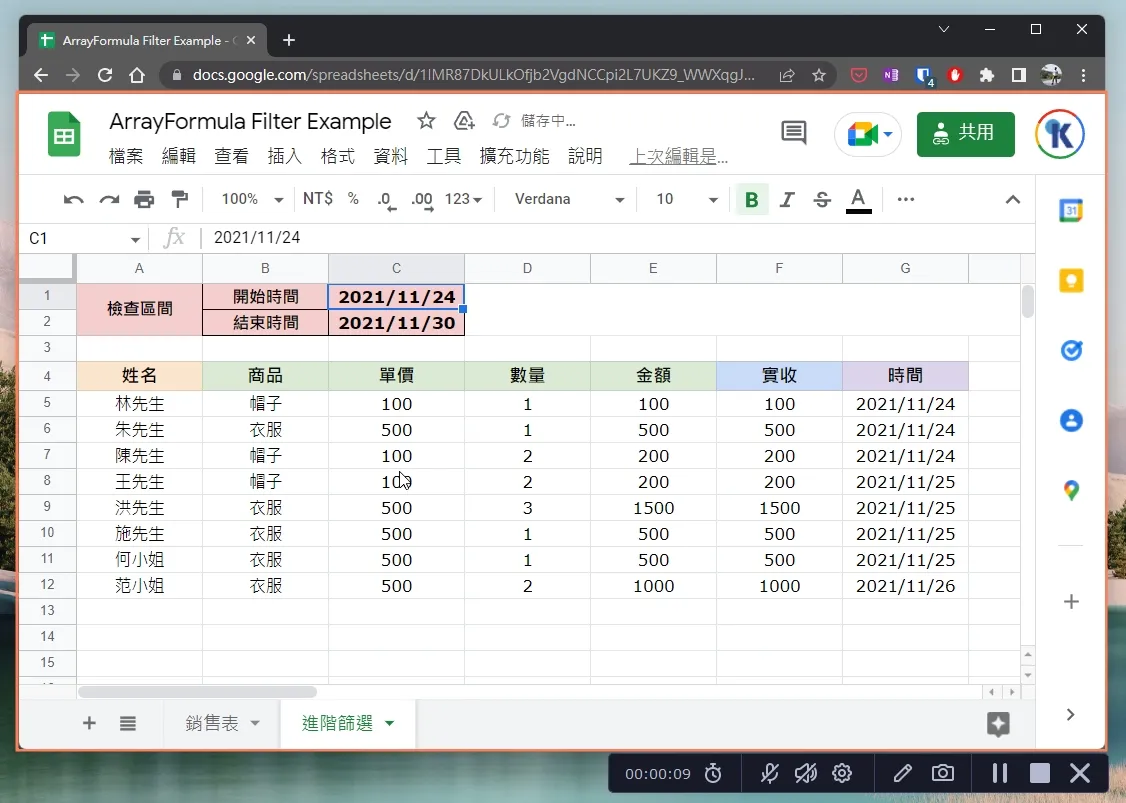Decrease decimal places button

click(386, 200)
